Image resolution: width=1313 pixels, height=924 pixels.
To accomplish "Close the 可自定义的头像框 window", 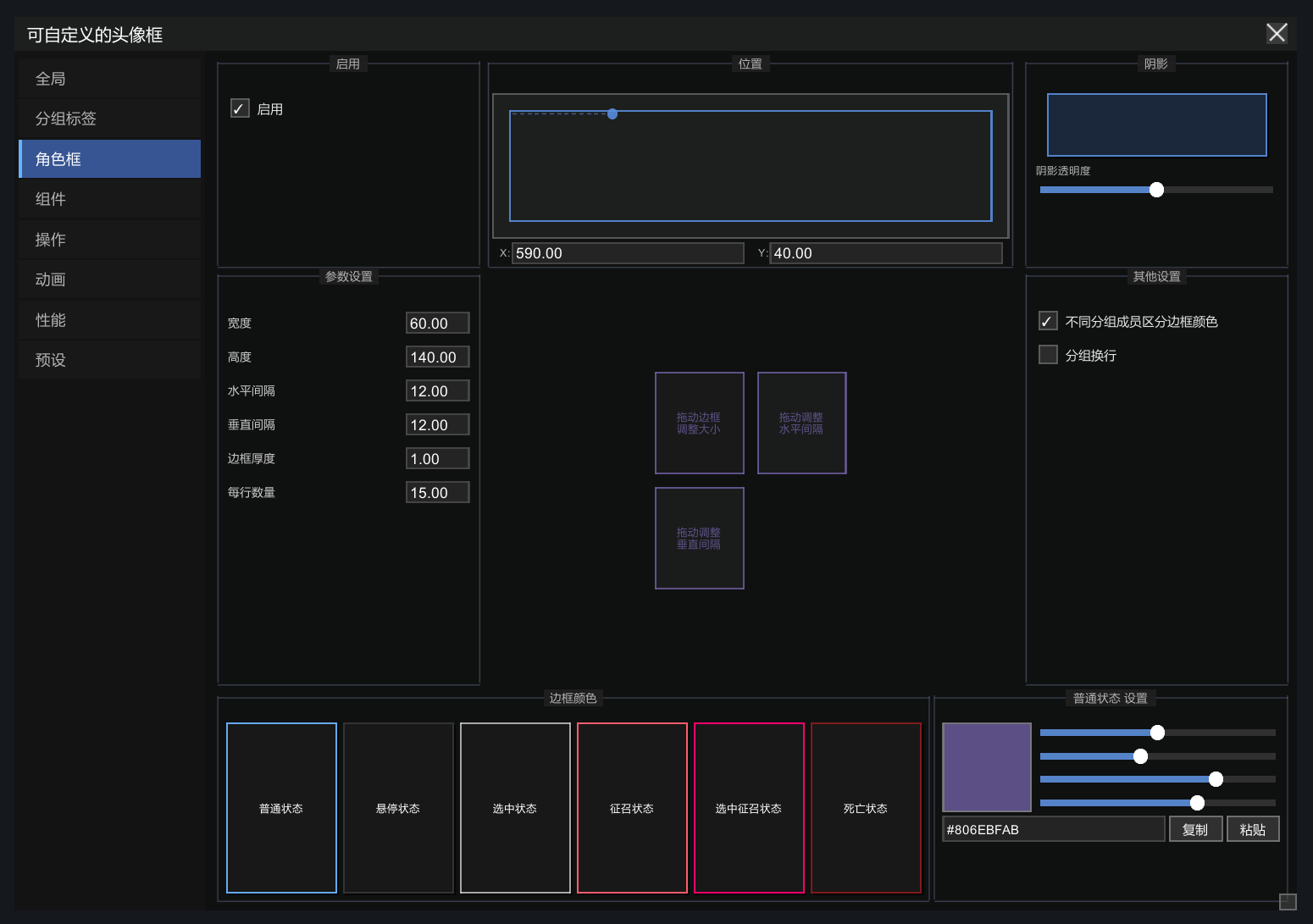I will pos(1277,33).
